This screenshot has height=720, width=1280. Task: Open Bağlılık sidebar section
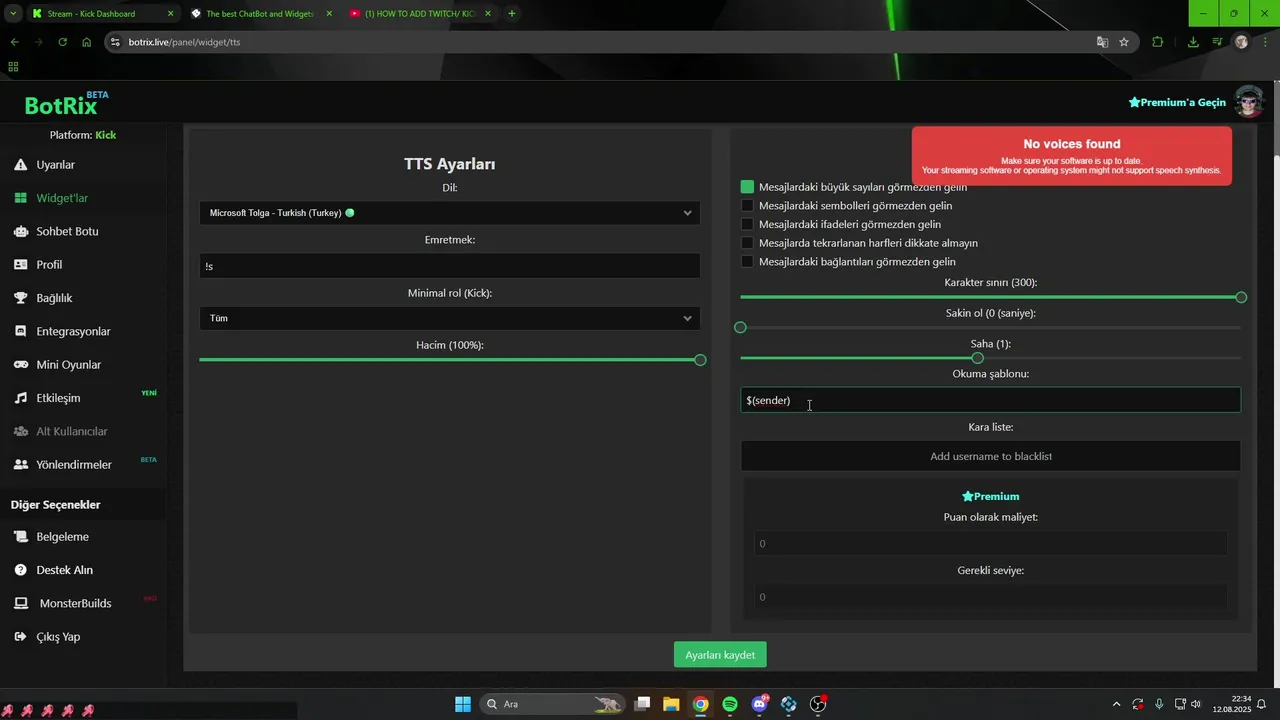click(54, 298)
